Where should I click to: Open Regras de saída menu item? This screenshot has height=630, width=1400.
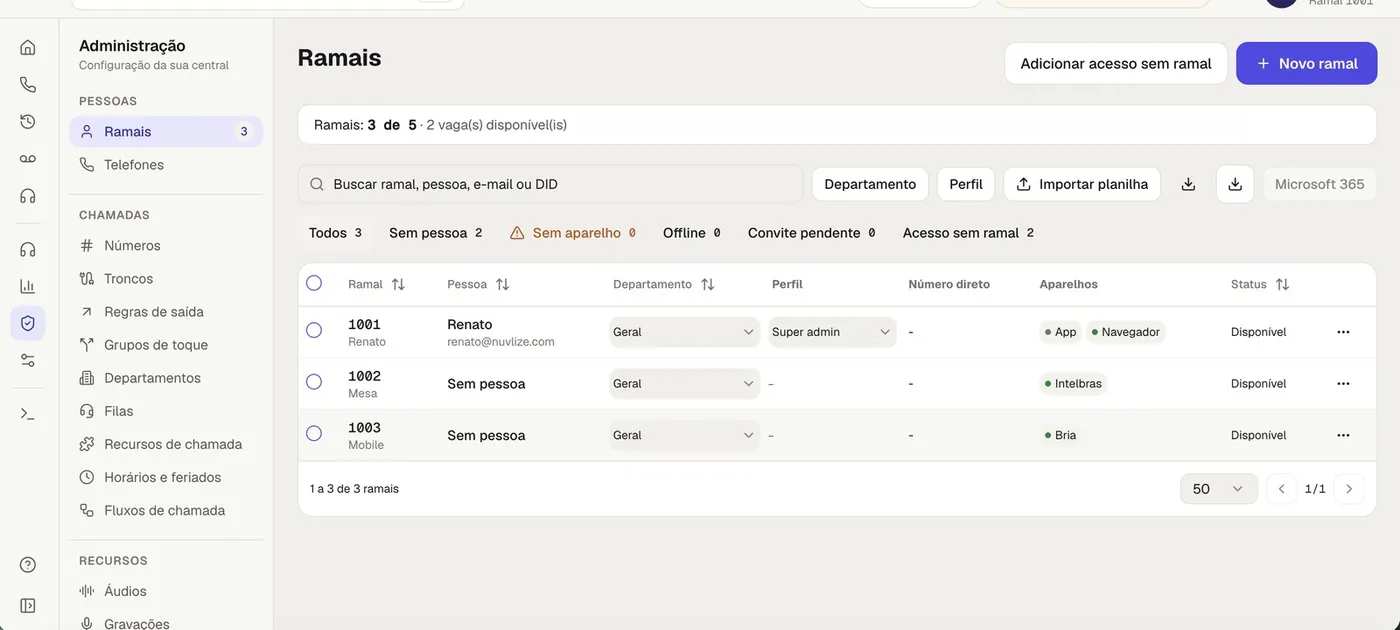pos(166,311)
